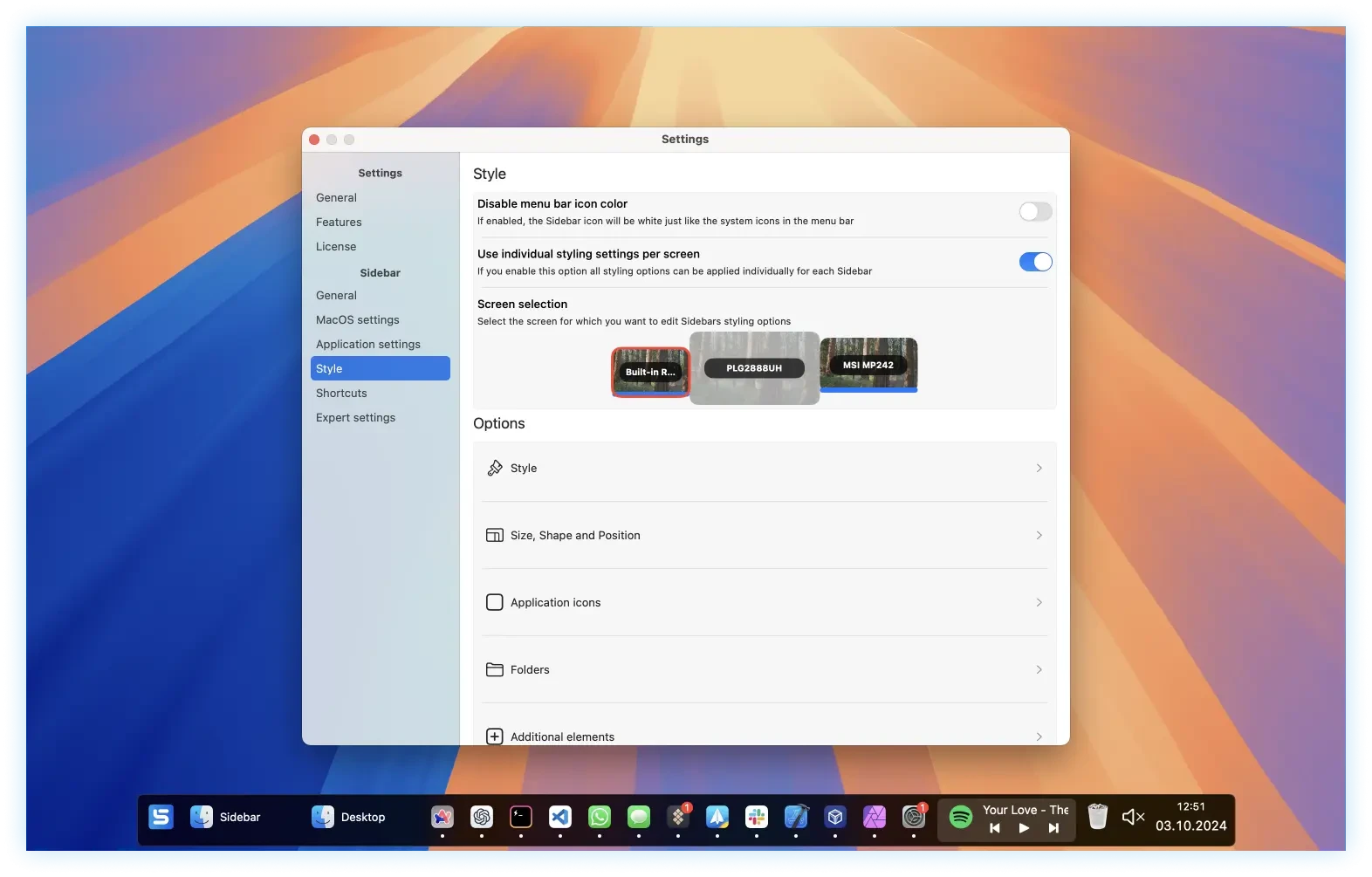Open the Desktop folder in the dock
The image size is (1372, 877).
(348, 817)
